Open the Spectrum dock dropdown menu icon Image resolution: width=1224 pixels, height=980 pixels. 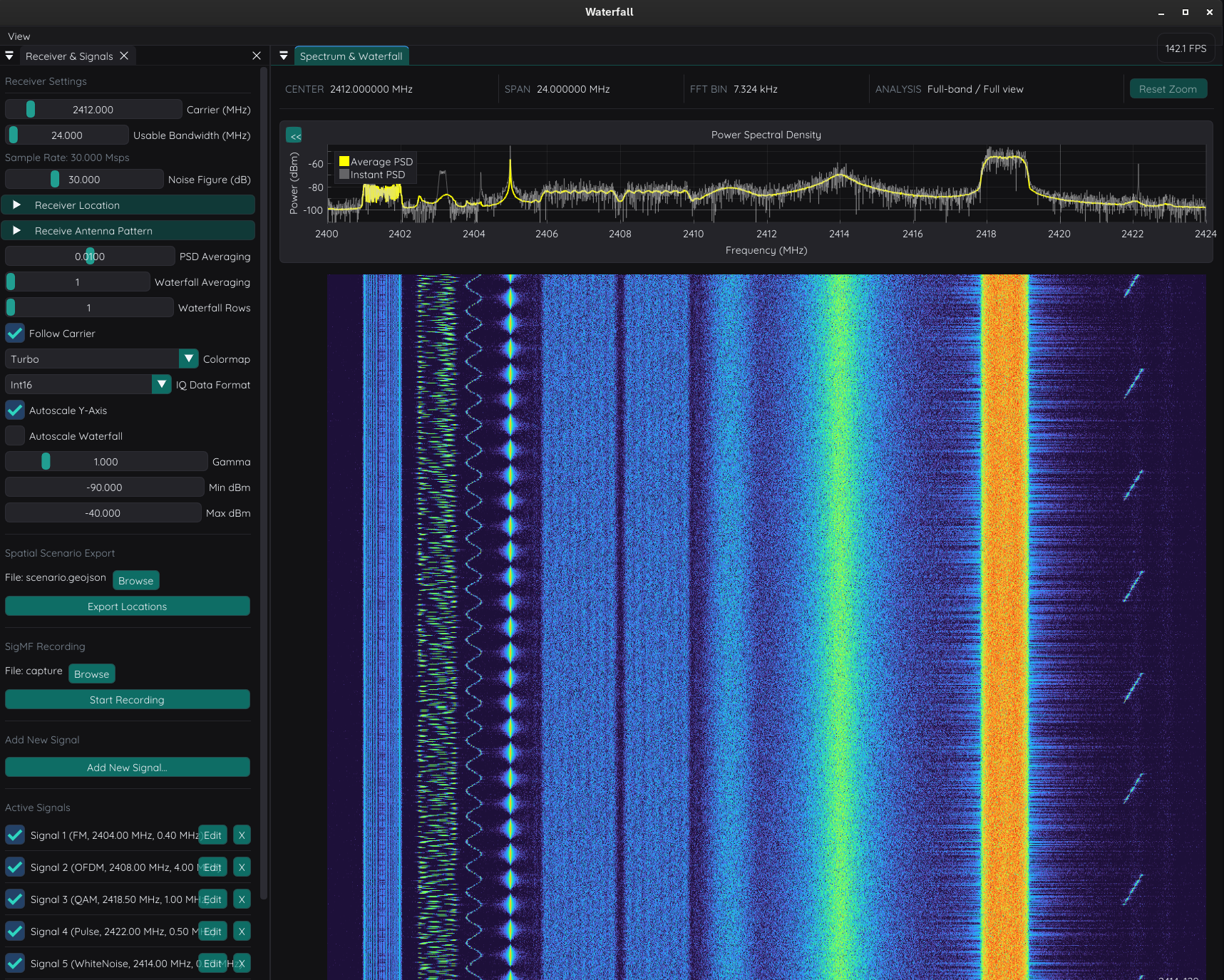[x=284, y=56]
